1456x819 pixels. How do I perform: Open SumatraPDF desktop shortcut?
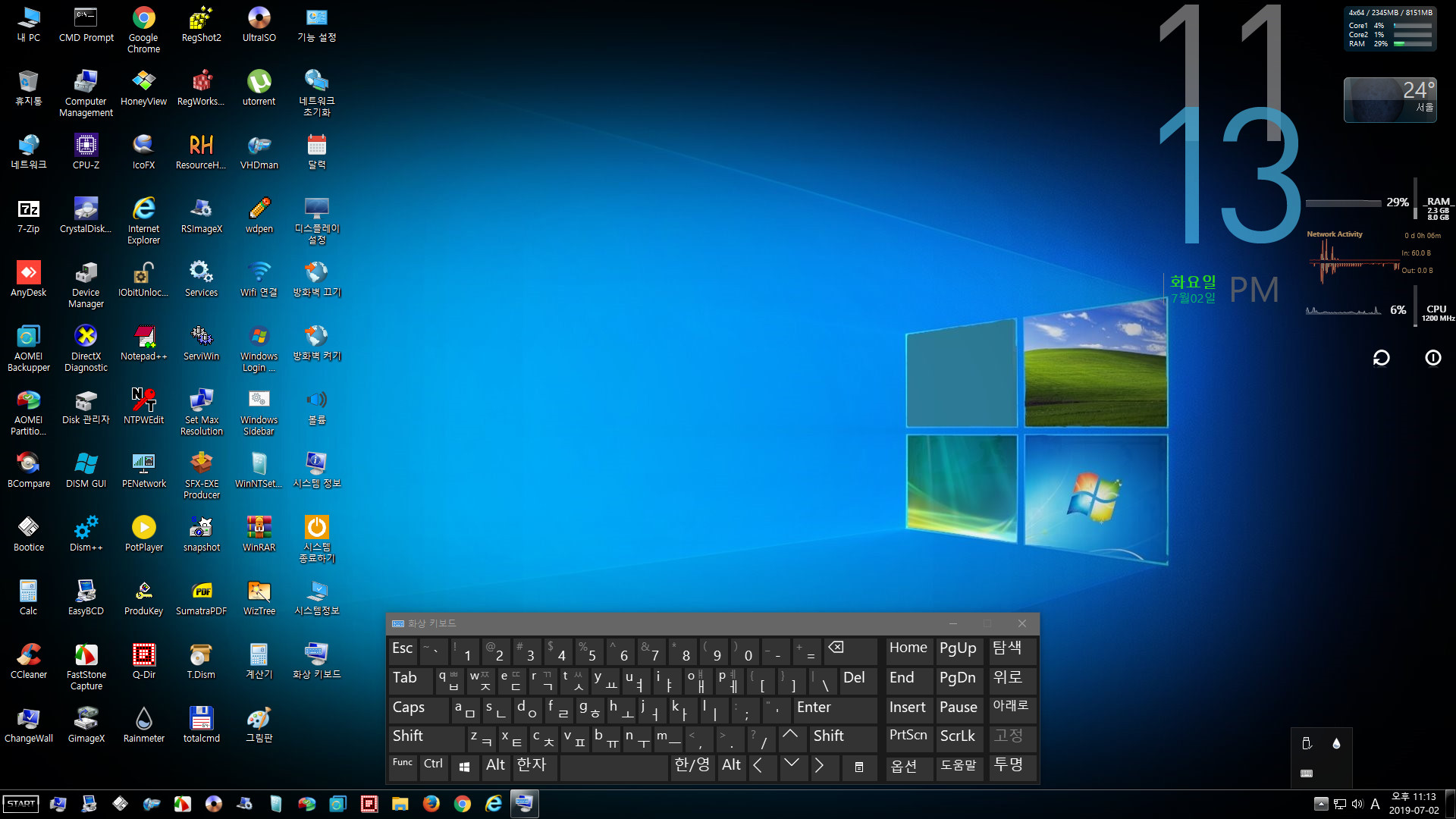pyautogui.click(x=201, y=598)
